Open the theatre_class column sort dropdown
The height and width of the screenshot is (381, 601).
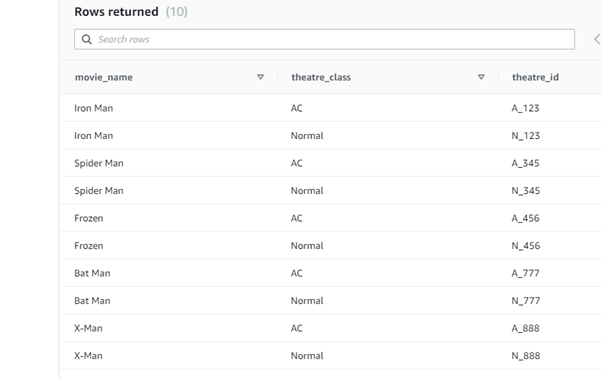point(481,77)
